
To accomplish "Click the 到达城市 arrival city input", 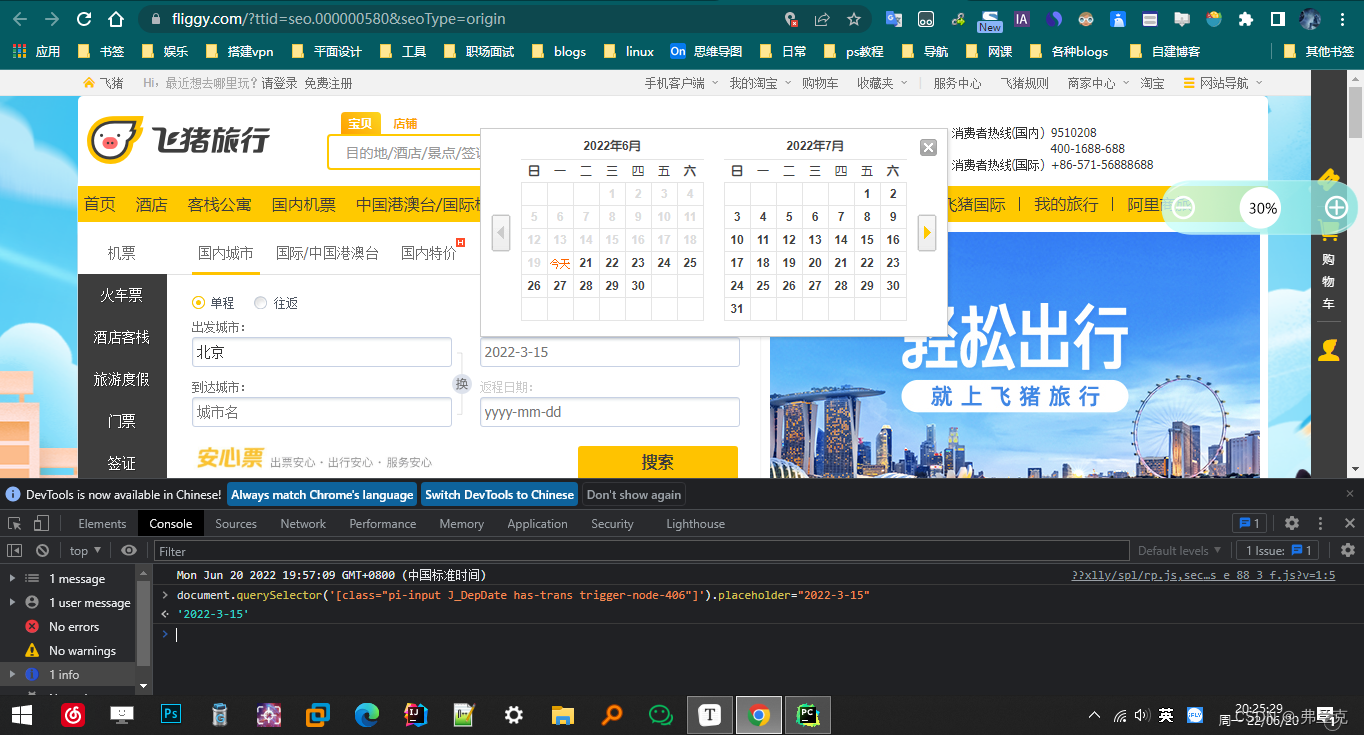I will [x=322, y=412].
